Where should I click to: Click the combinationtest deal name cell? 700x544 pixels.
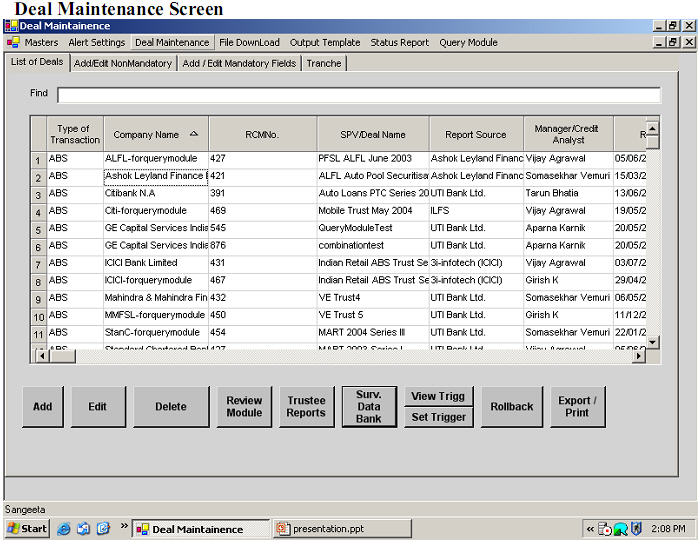click(373, 245)
